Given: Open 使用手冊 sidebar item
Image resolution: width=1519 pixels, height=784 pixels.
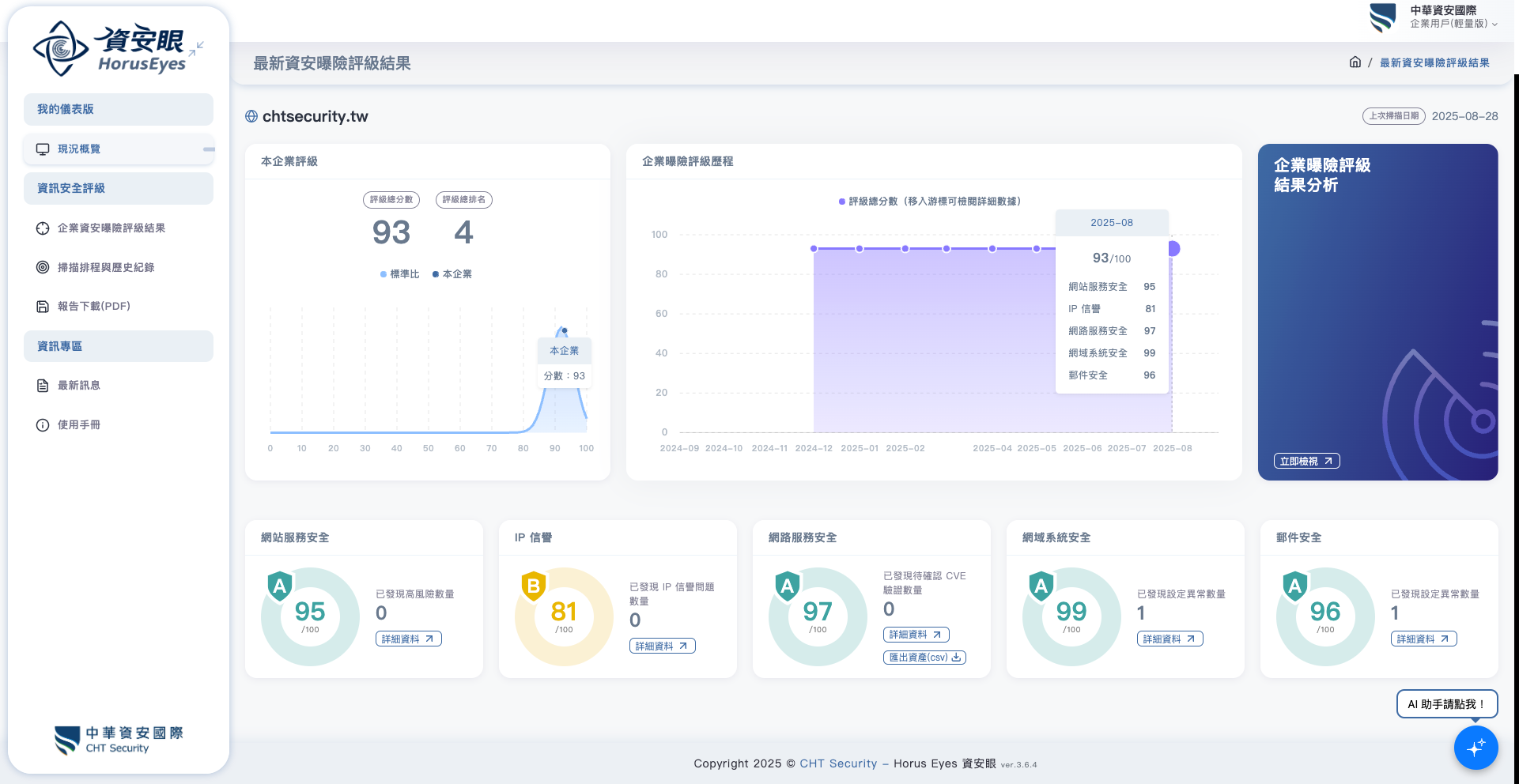Looking at the screenshot, I should point(78,425).
